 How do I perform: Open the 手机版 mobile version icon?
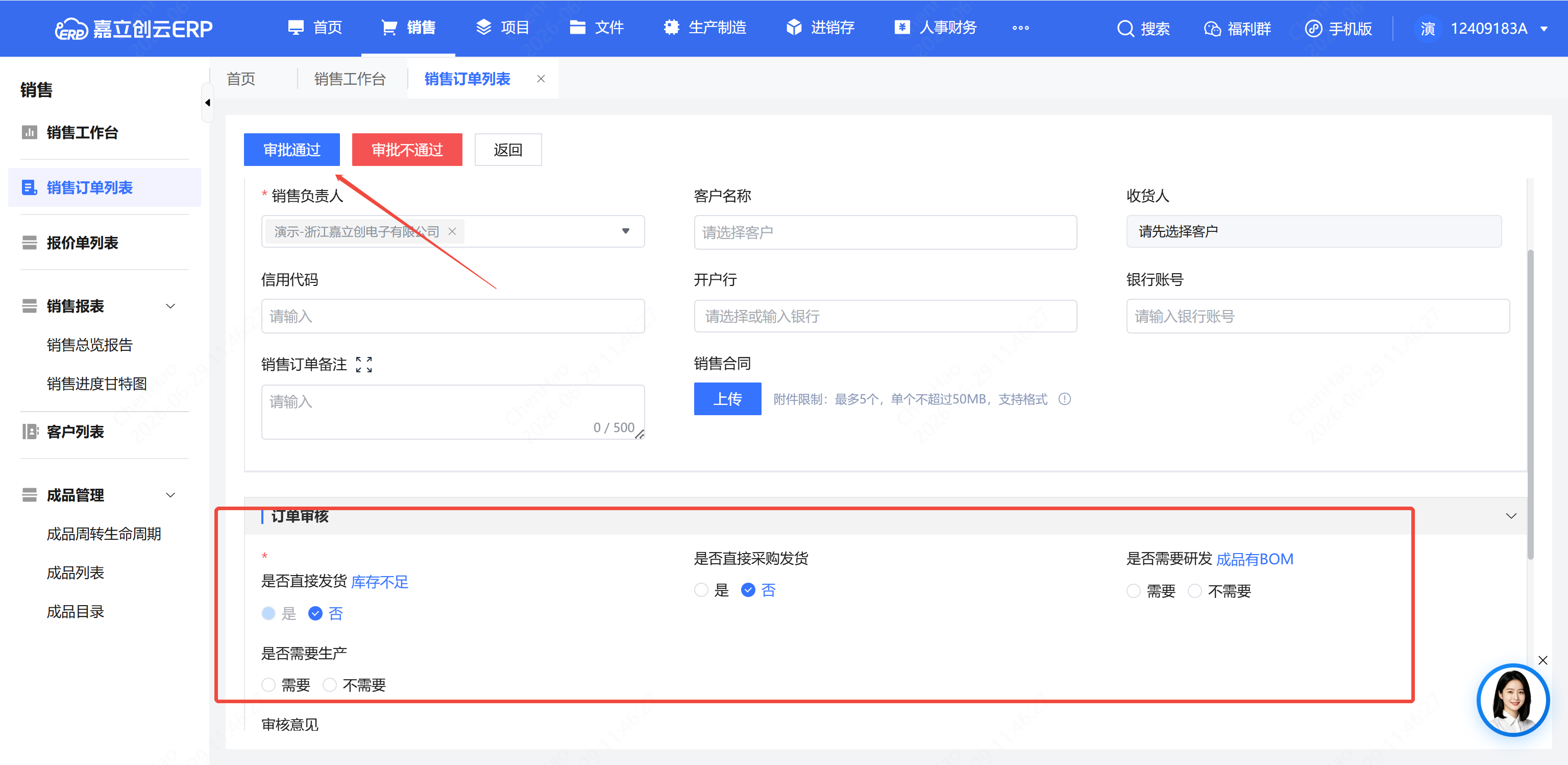click(x=1313, y=29)
